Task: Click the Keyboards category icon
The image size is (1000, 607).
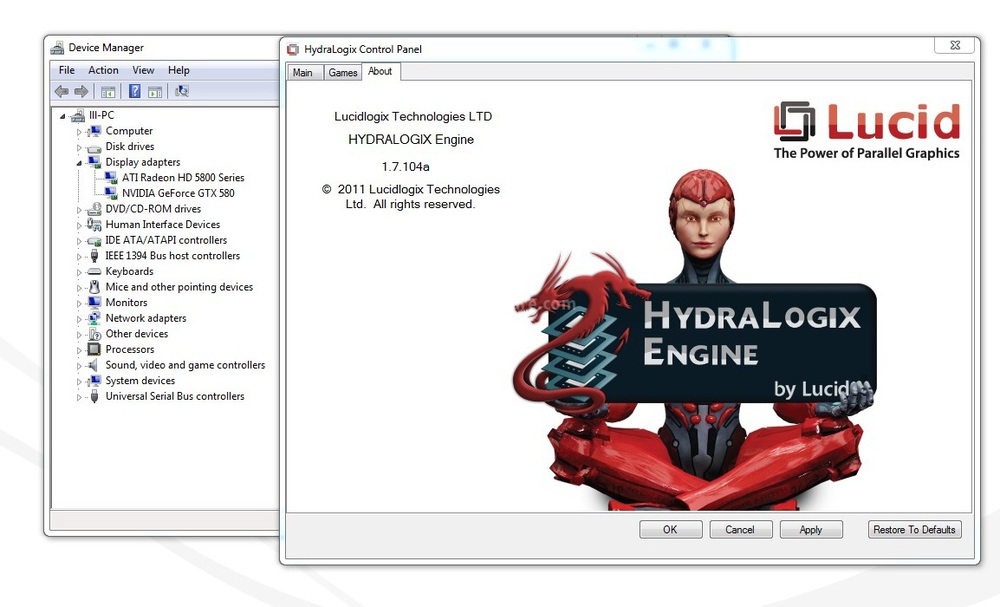Action: tap(94, 272)
